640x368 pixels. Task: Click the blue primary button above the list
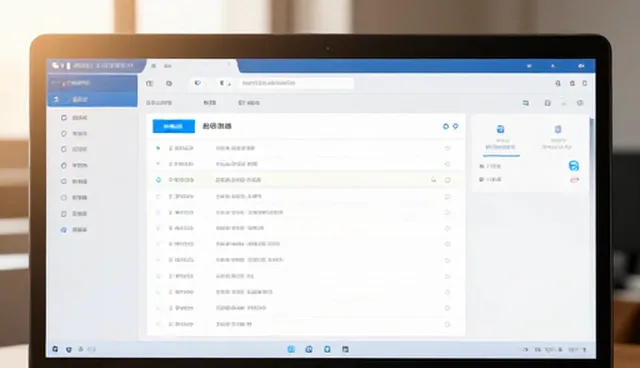tap(173, 126)
